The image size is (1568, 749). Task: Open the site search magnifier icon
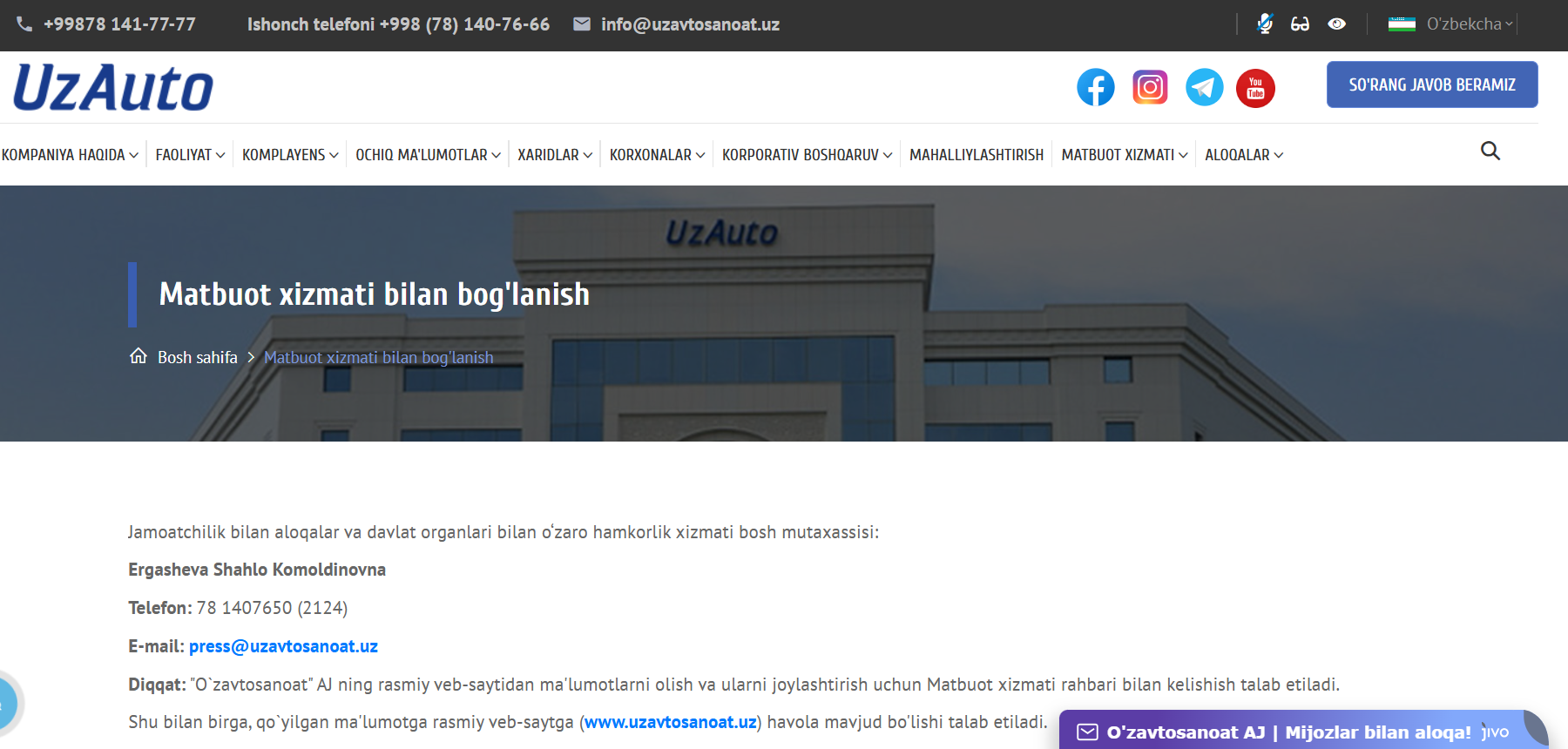tap(1490, 151)
